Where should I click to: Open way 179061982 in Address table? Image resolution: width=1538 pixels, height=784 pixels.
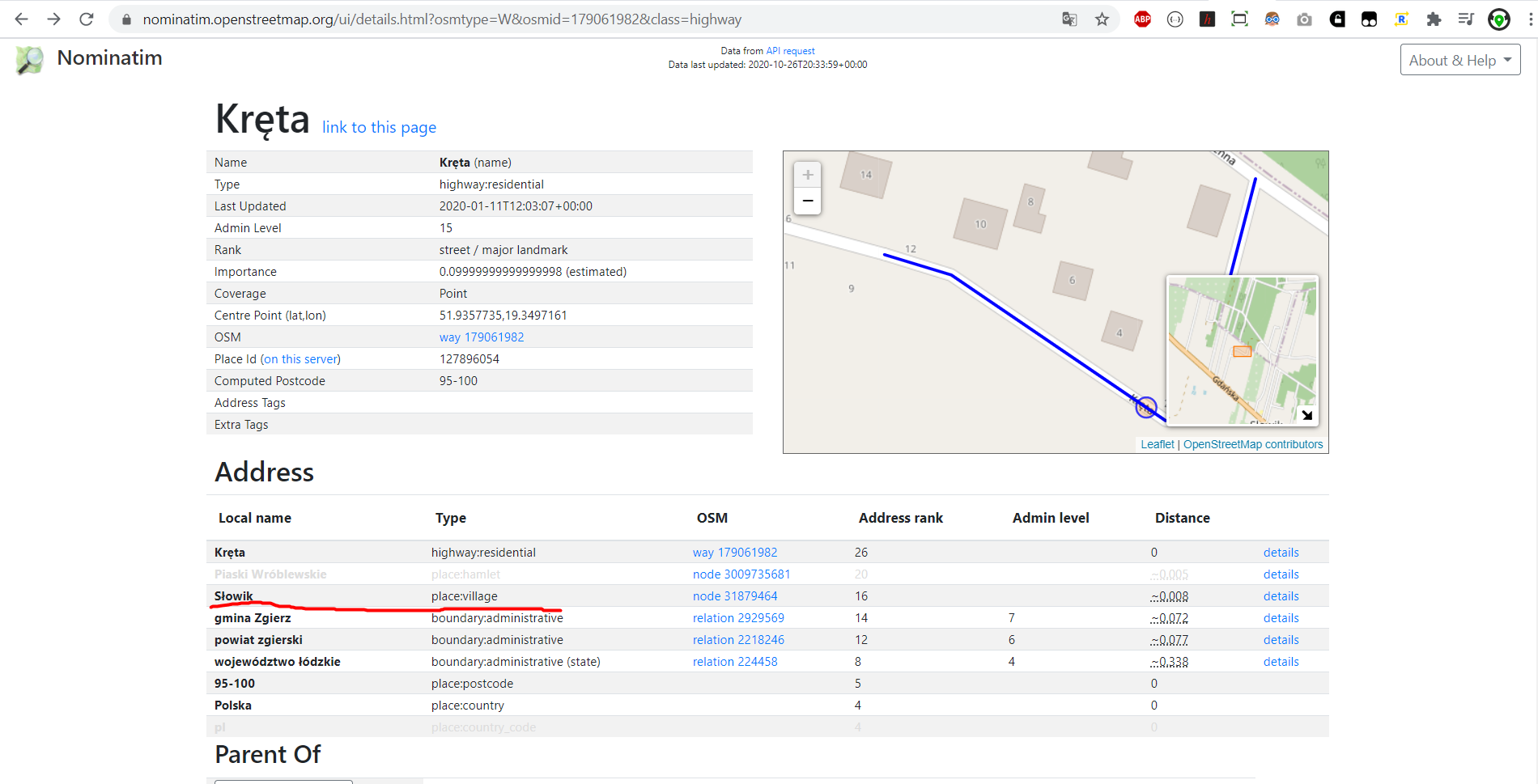coord(735,553)
